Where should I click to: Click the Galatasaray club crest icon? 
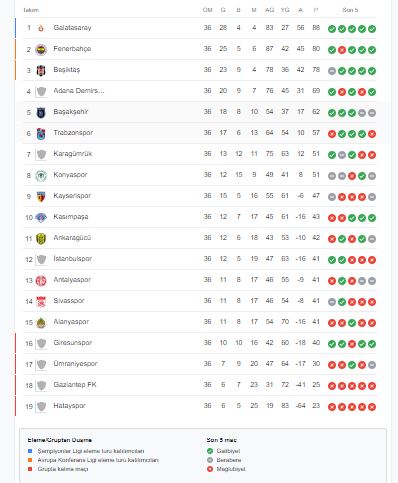41,28
